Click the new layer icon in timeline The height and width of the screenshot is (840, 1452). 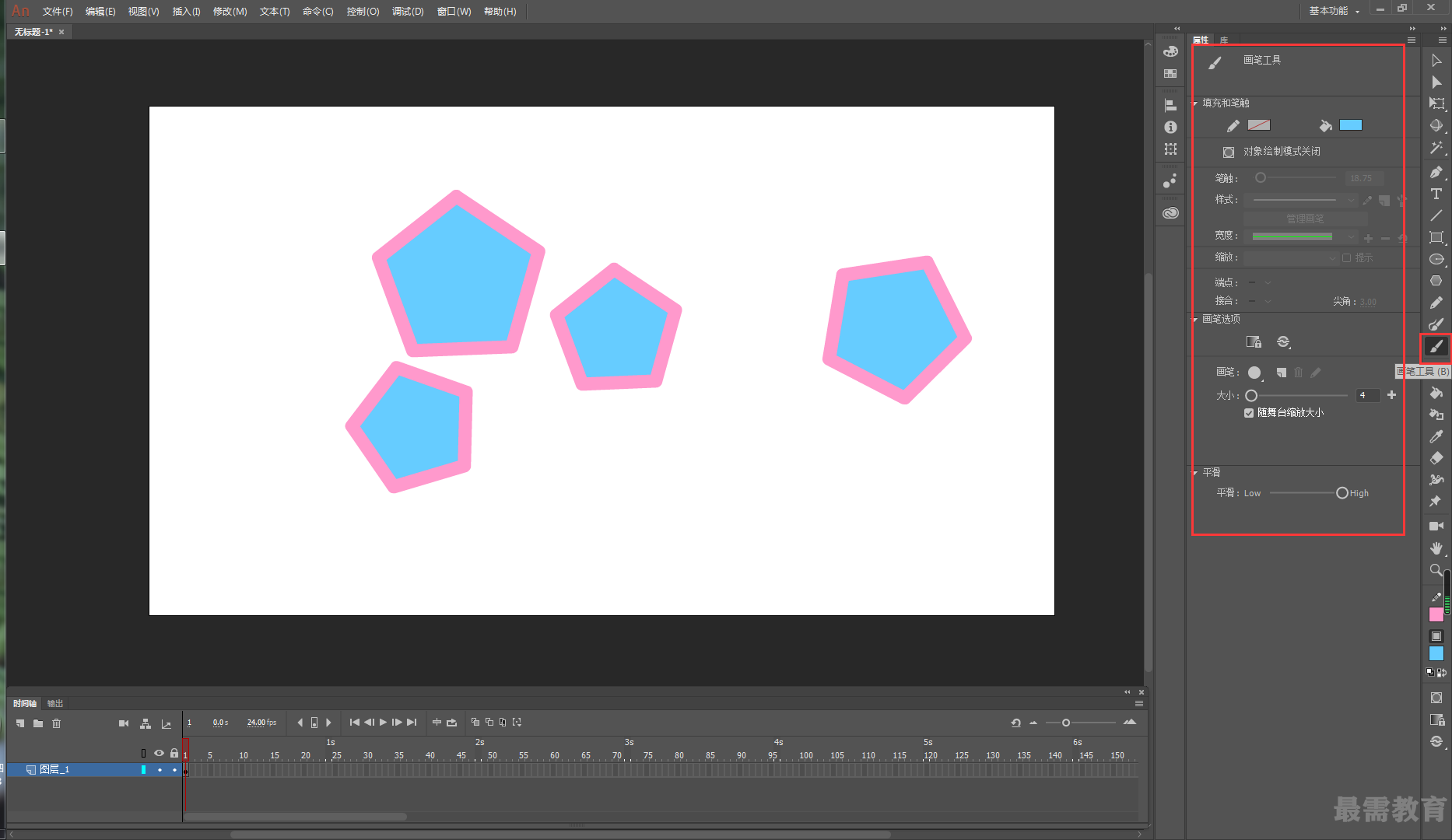tap(20, 723)
